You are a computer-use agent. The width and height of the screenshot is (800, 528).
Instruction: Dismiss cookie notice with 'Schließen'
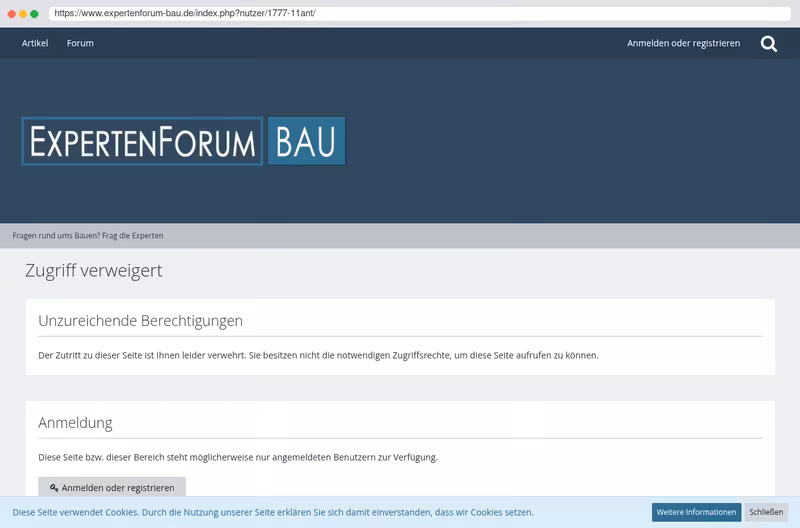click(x=766, y=512)
